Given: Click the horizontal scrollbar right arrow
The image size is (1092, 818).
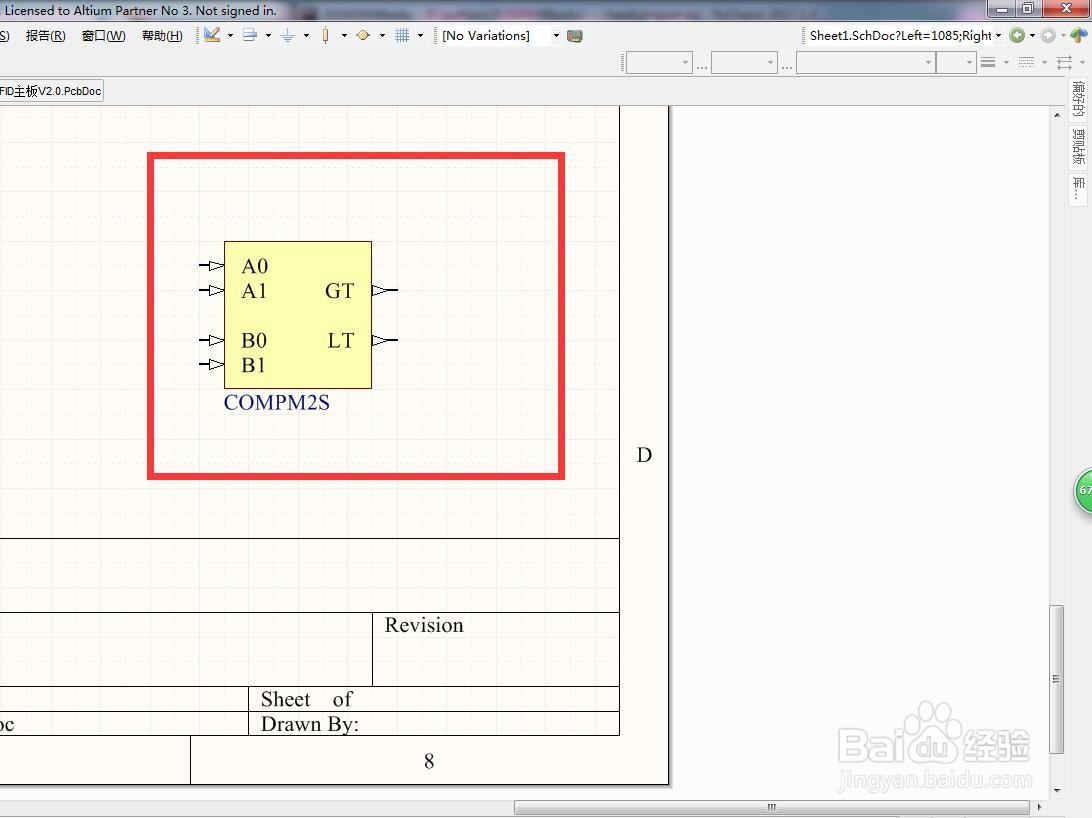Looking at the screenshot, I should 1039,807.
